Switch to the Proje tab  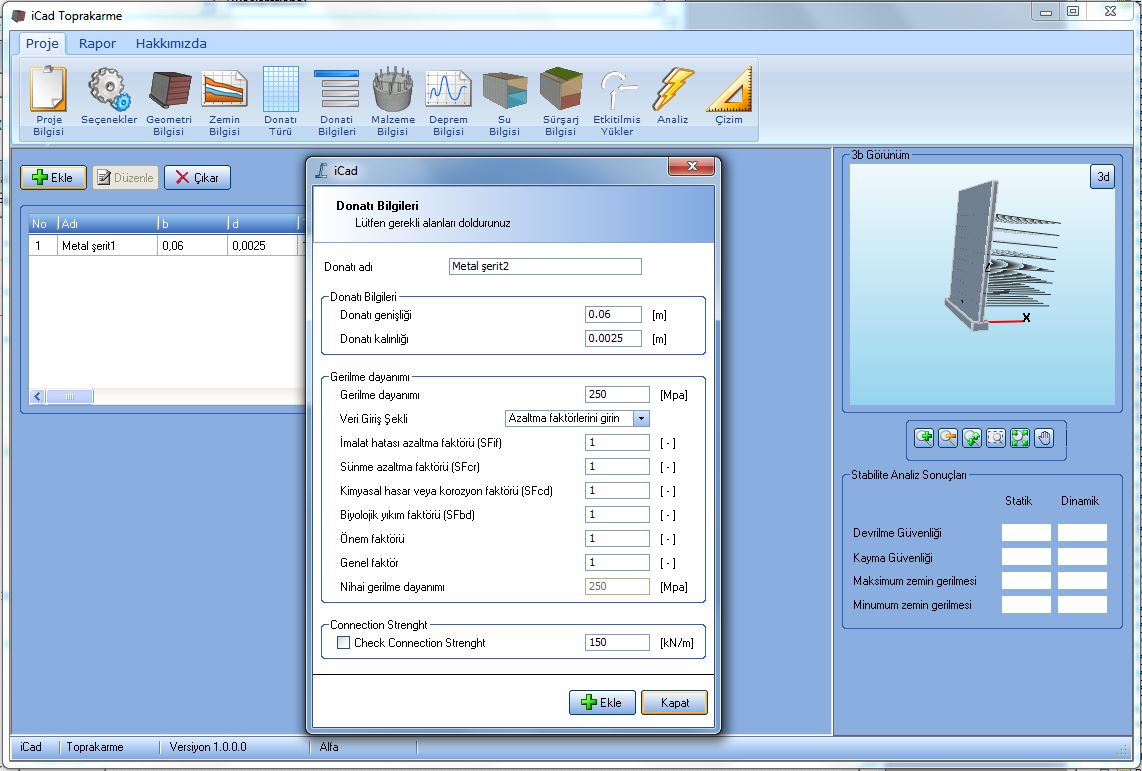pos(42,43)
